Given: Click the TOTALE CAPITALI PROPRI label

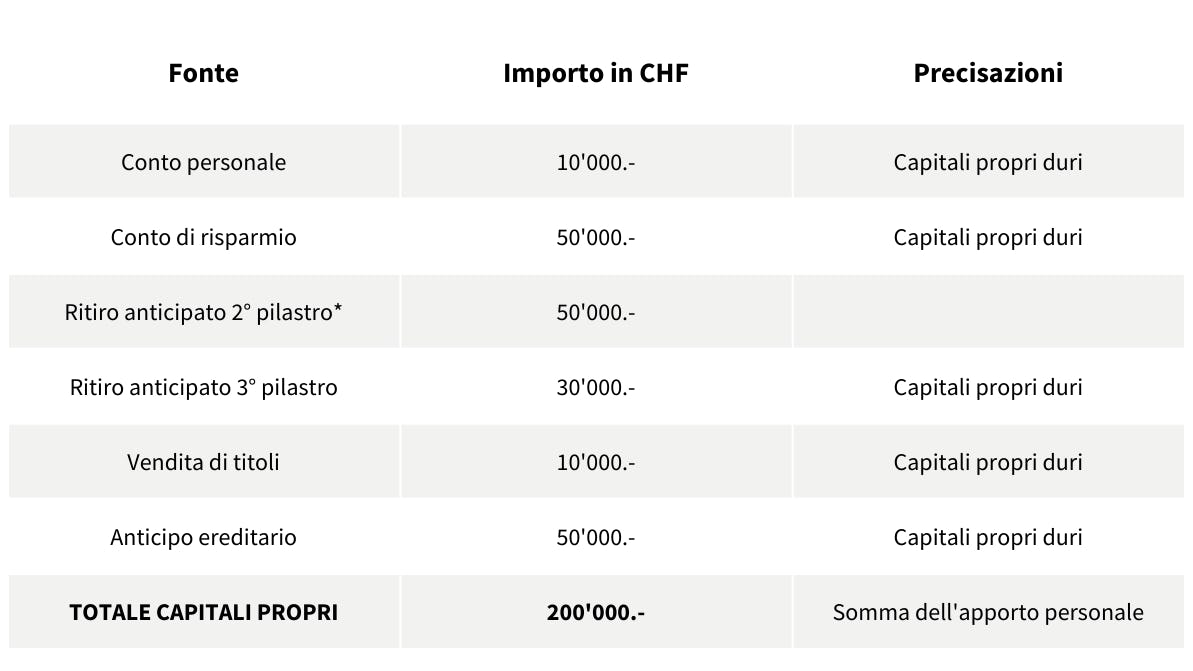Looking at the screenshot, I should click(203, 612).
